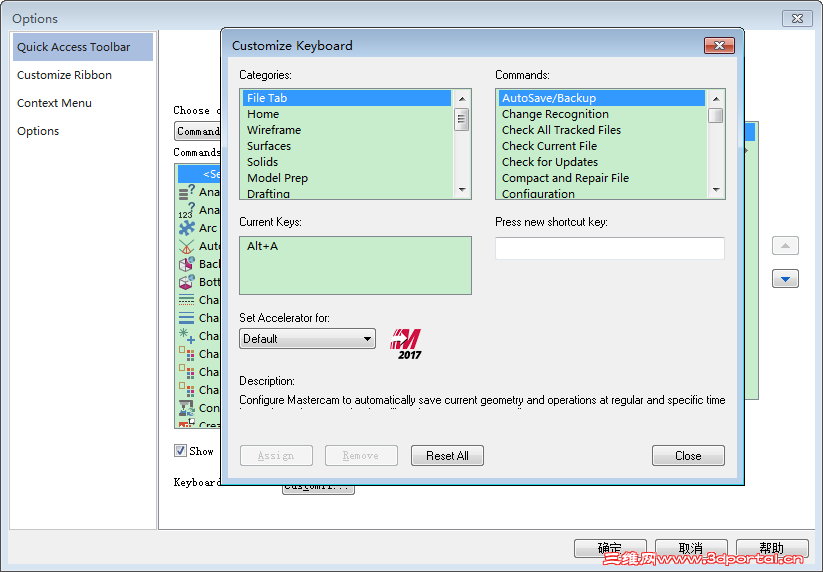Select Check for Updates command
The image size is (823, 572).
(x=602, y=162)
